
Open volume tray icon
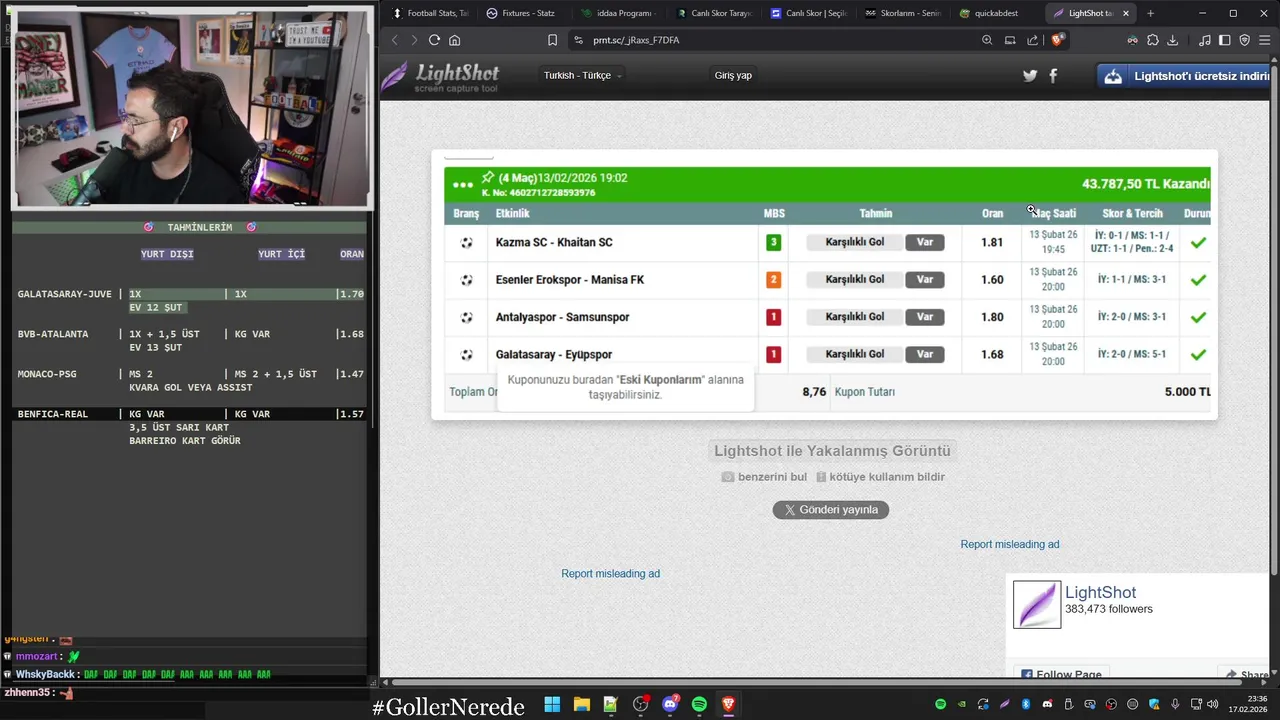tap(1212, 704)
